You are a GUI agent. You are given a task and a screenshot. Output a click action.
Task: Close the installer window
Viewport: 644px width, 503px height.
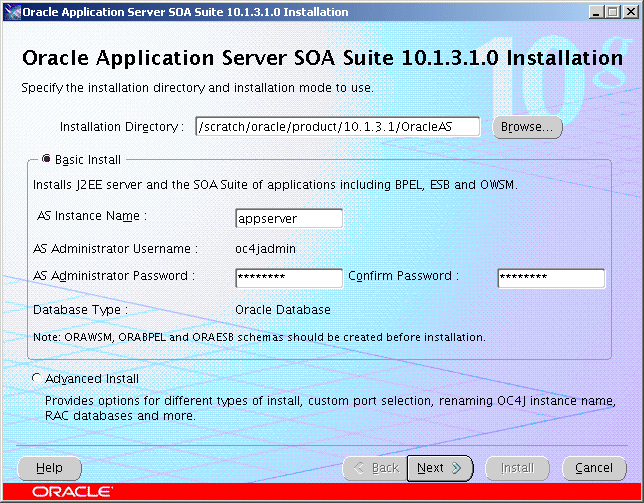(x=630, y=12)
